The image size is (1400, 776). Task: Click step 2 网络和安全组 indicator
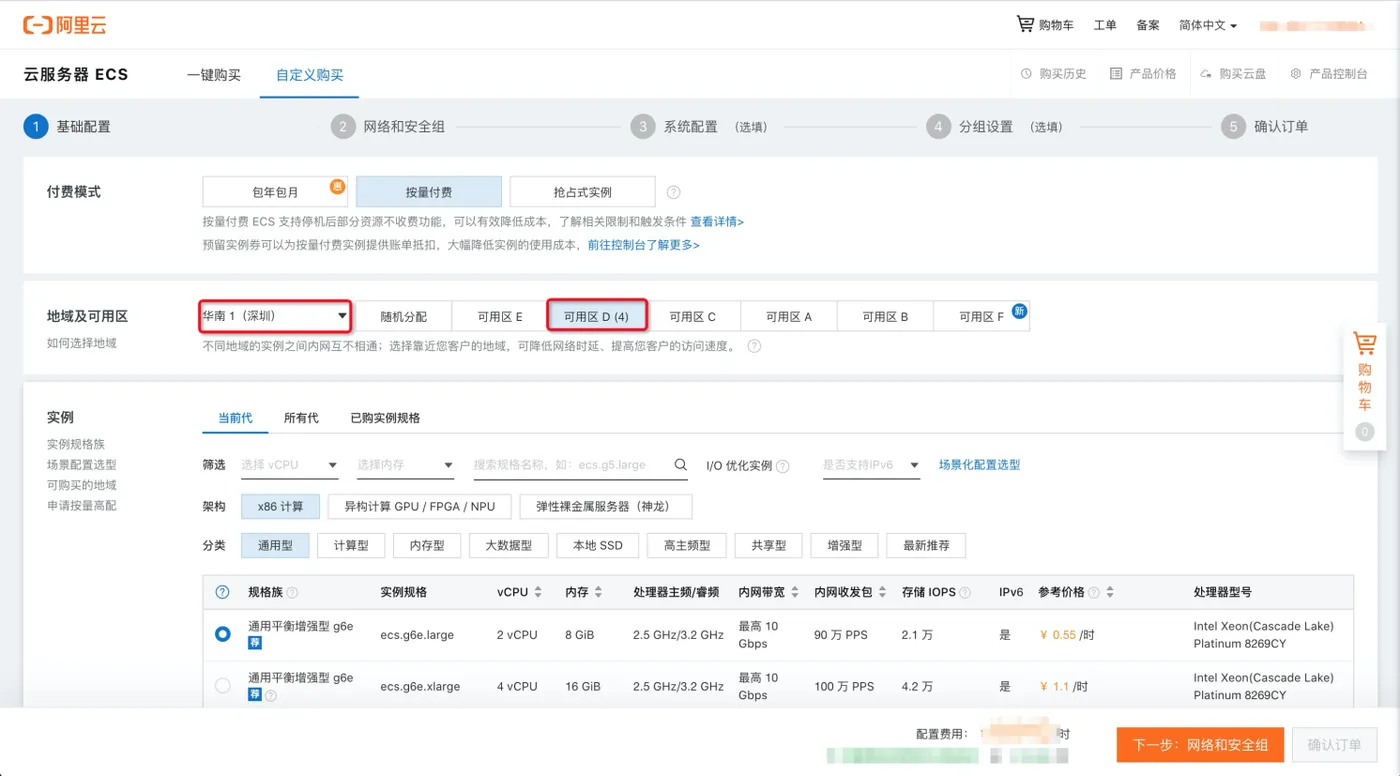tap(388, 127)
